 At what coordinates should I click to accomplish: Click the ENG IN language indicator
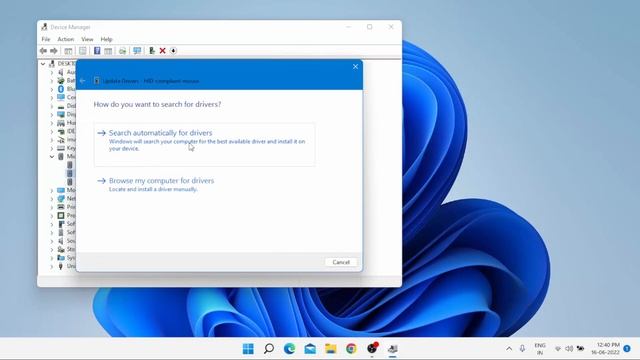pyautogui.click(x=540, y=349)
